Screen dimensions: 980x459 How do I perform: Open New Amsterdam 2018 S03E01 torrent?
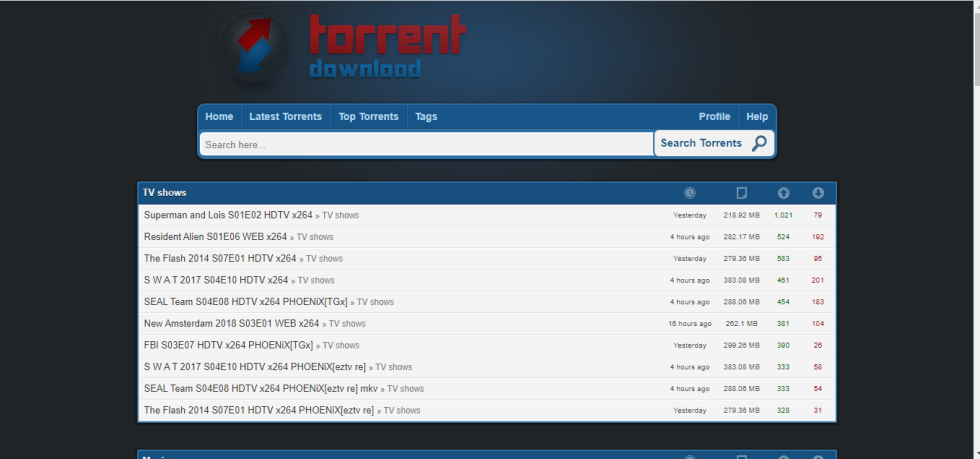[231, 324]
